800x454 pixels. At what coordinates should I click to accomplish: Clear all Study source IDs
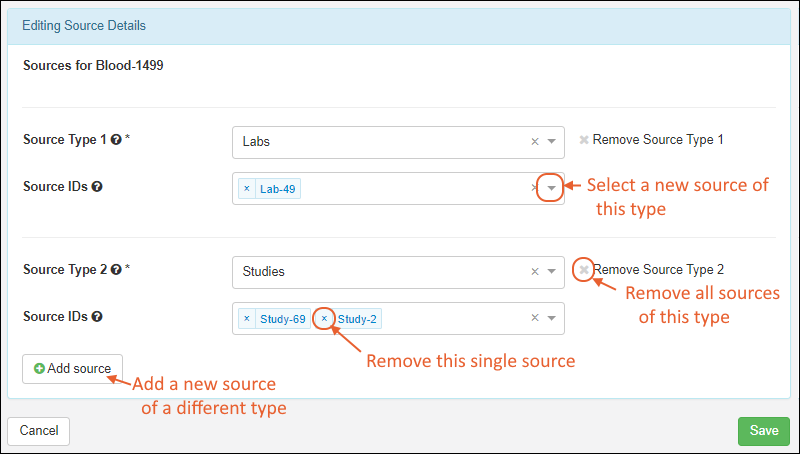535,318
